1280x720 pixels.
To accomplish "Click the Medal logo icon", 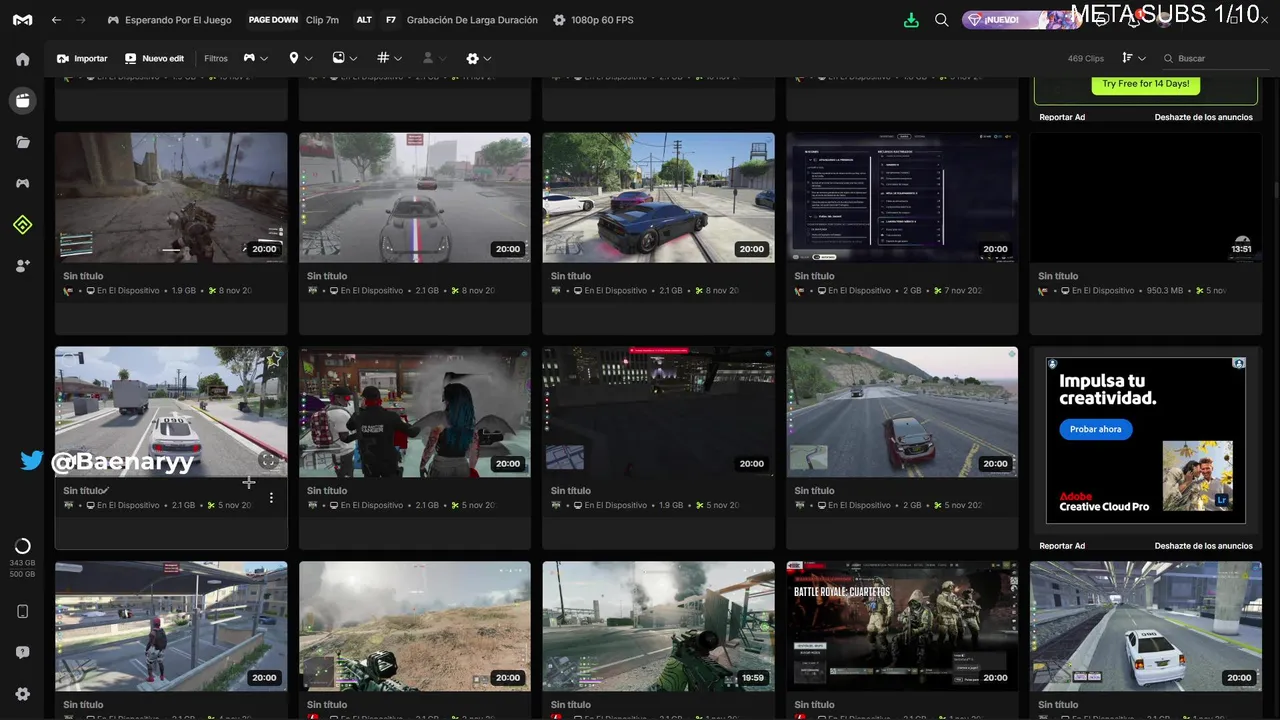I will click(x=22, y=20).
